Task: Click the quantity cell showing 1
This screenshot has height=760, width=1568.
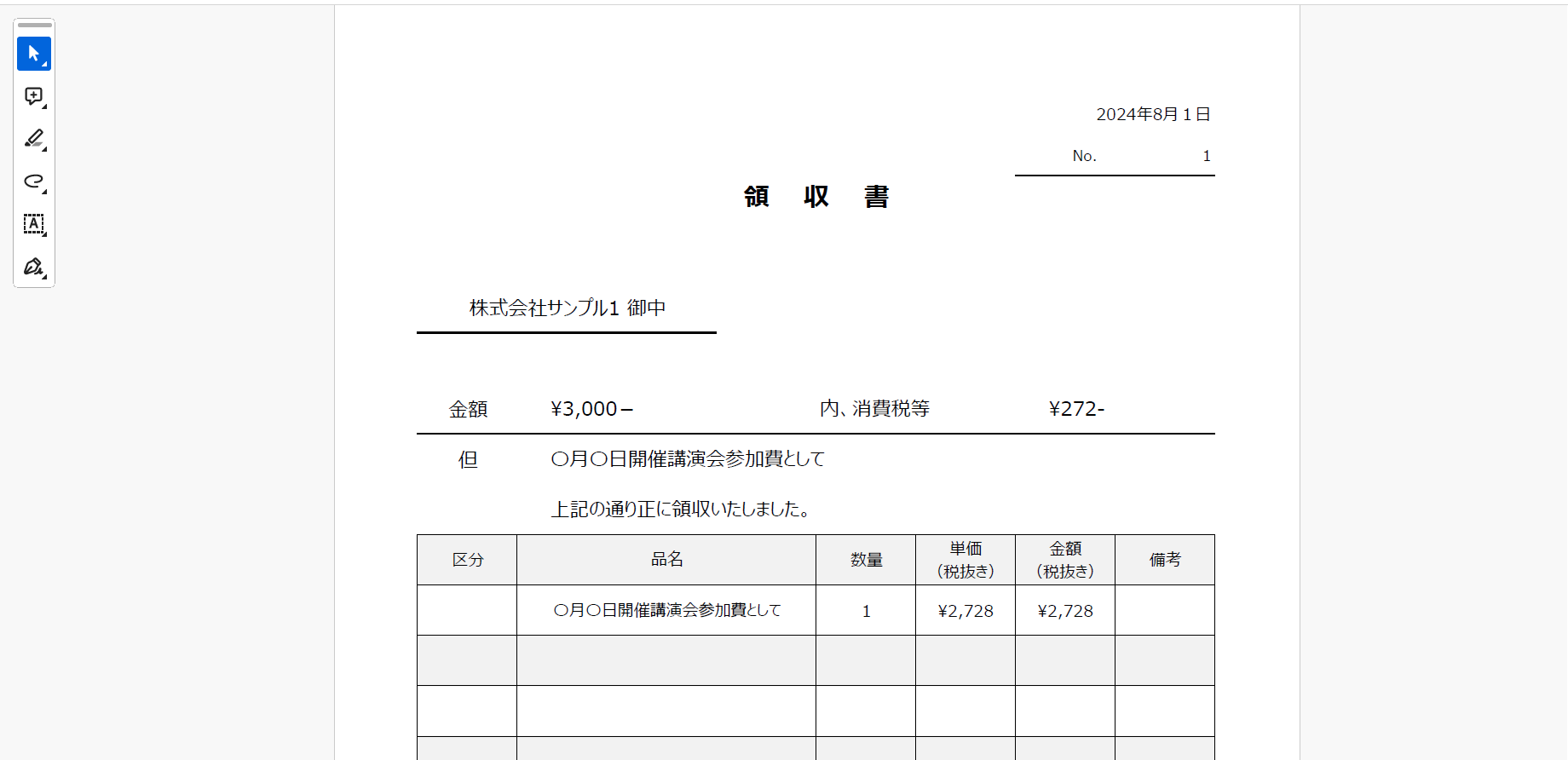Action: [x=866, y=610]
